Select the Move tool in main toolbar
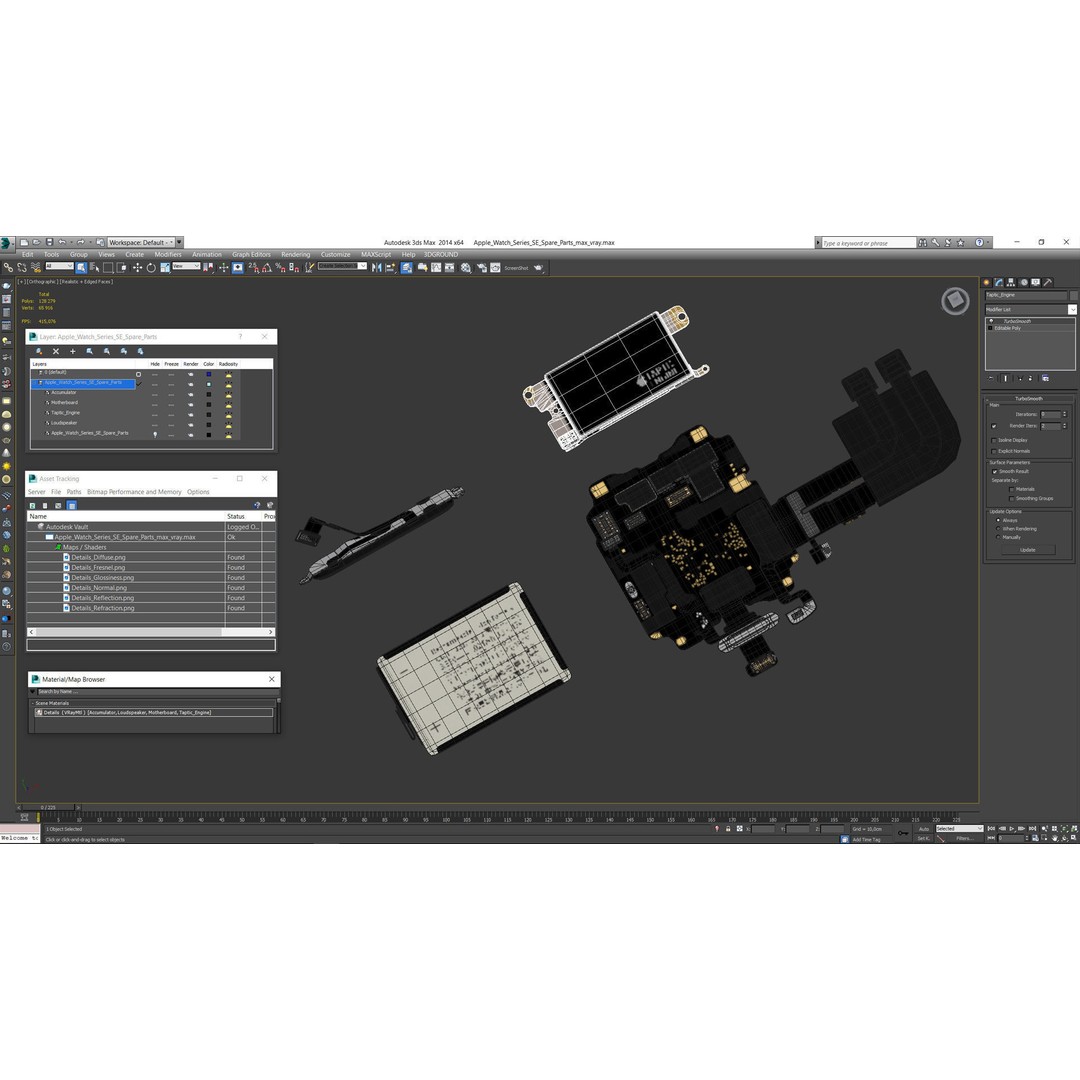Image resolution: width=1080 pixels, height=1080 pixels. coord(137,268)
